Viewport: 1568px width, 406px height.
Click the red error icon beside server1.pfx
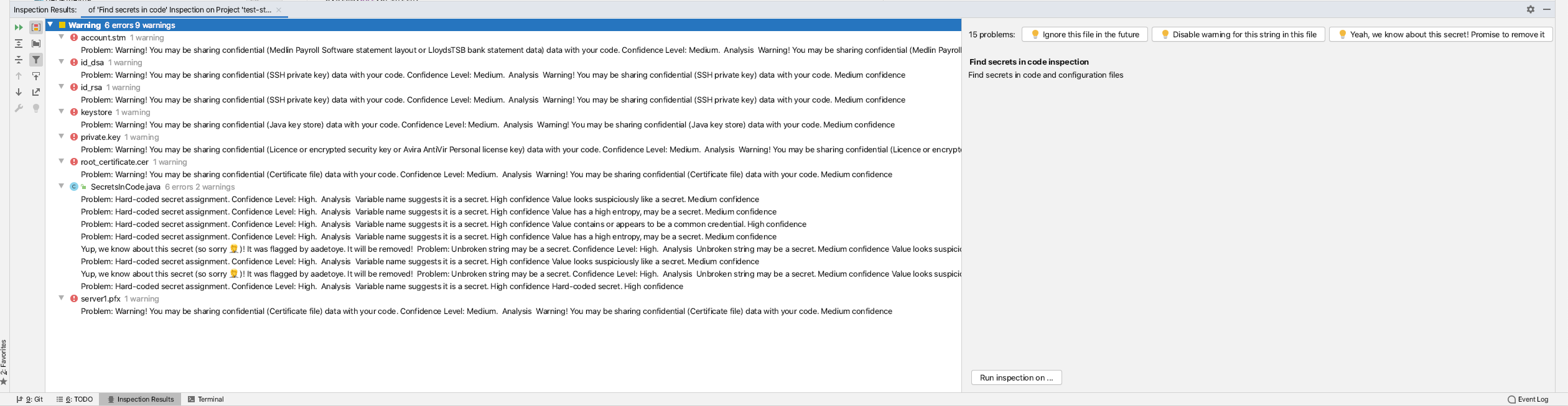coord(74,298)
